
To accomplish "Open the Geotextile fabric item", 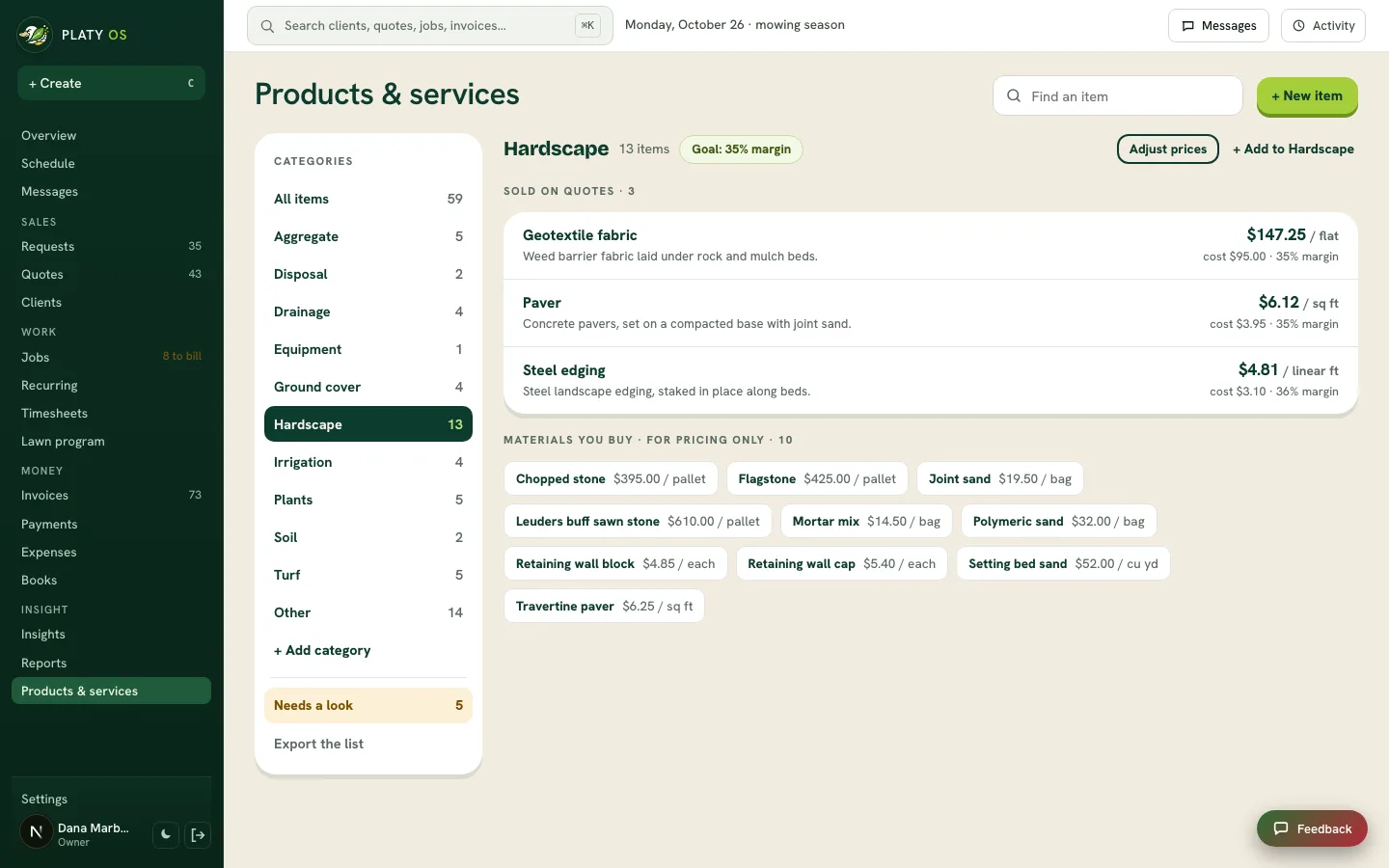I will pos(931,246).
